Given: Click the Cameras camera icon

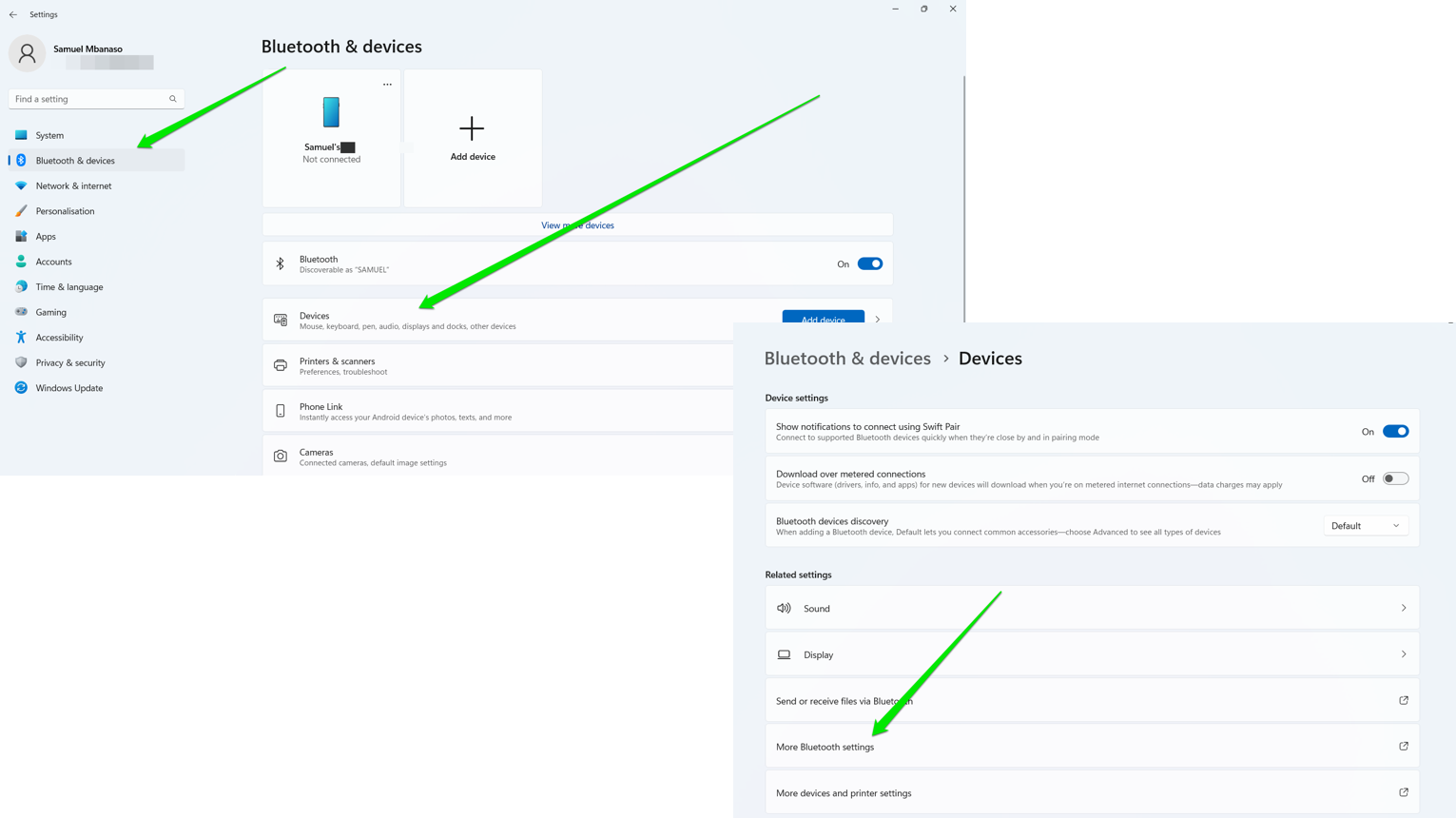Looking at the screenshot, I should [281, 457].
